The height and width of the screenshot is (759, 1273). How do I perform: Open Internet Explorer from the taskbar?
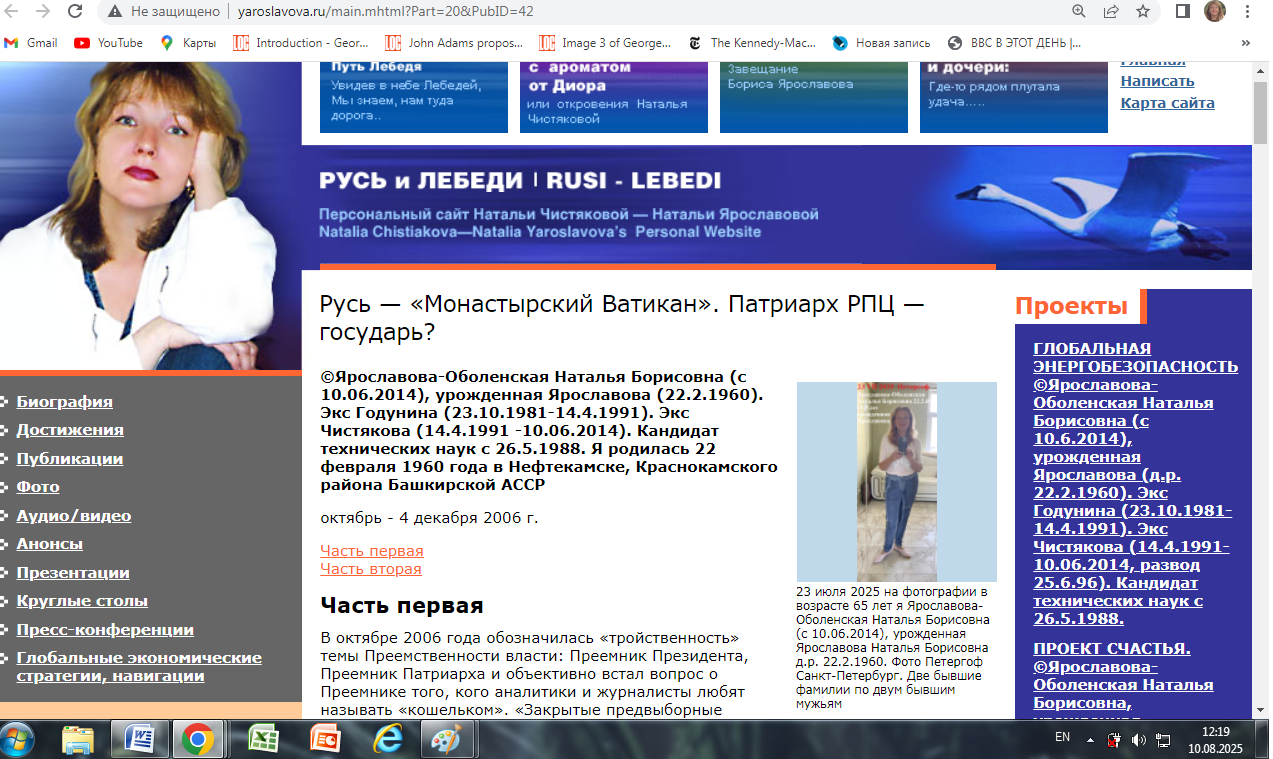pos(386,740)
